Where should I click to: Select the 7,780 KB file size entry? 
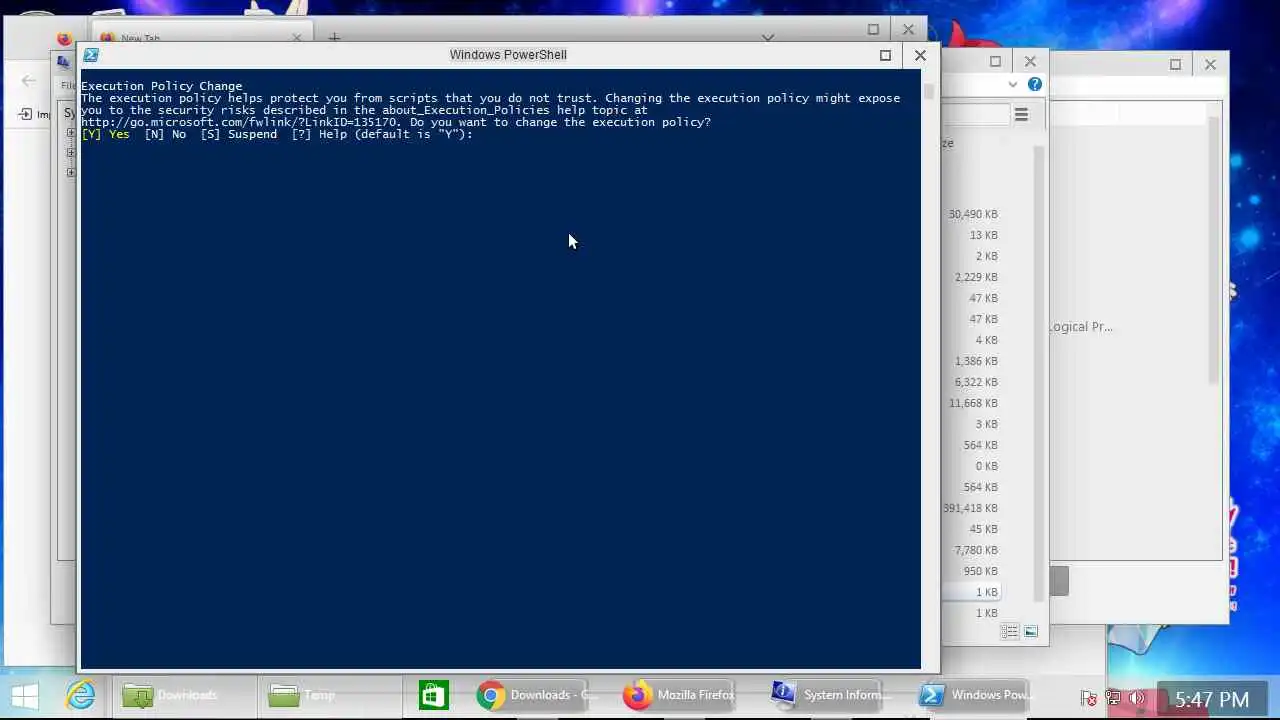pos(976,550)
